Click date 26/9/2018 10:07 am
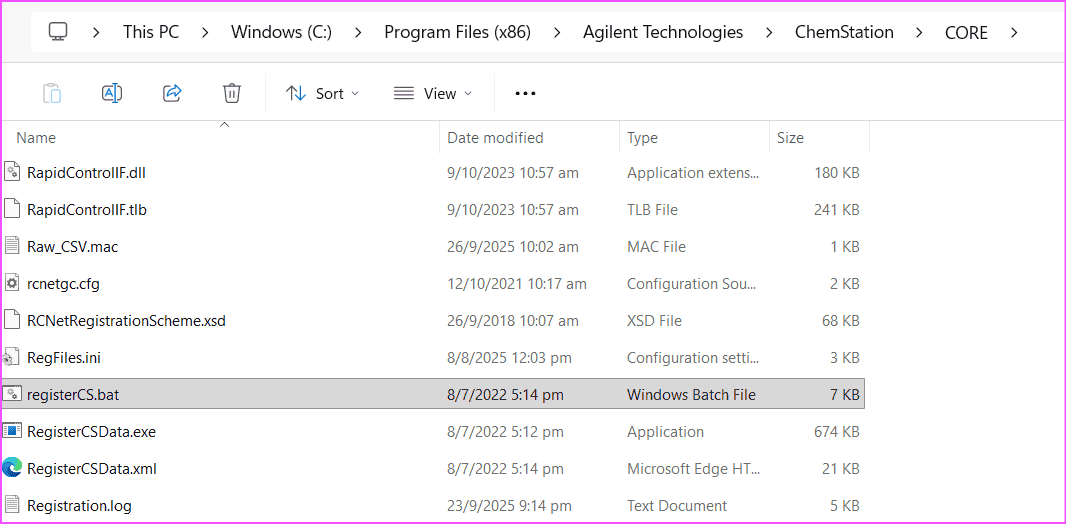This screenshot has height=524, width=1066. click(x=513, y=320)
